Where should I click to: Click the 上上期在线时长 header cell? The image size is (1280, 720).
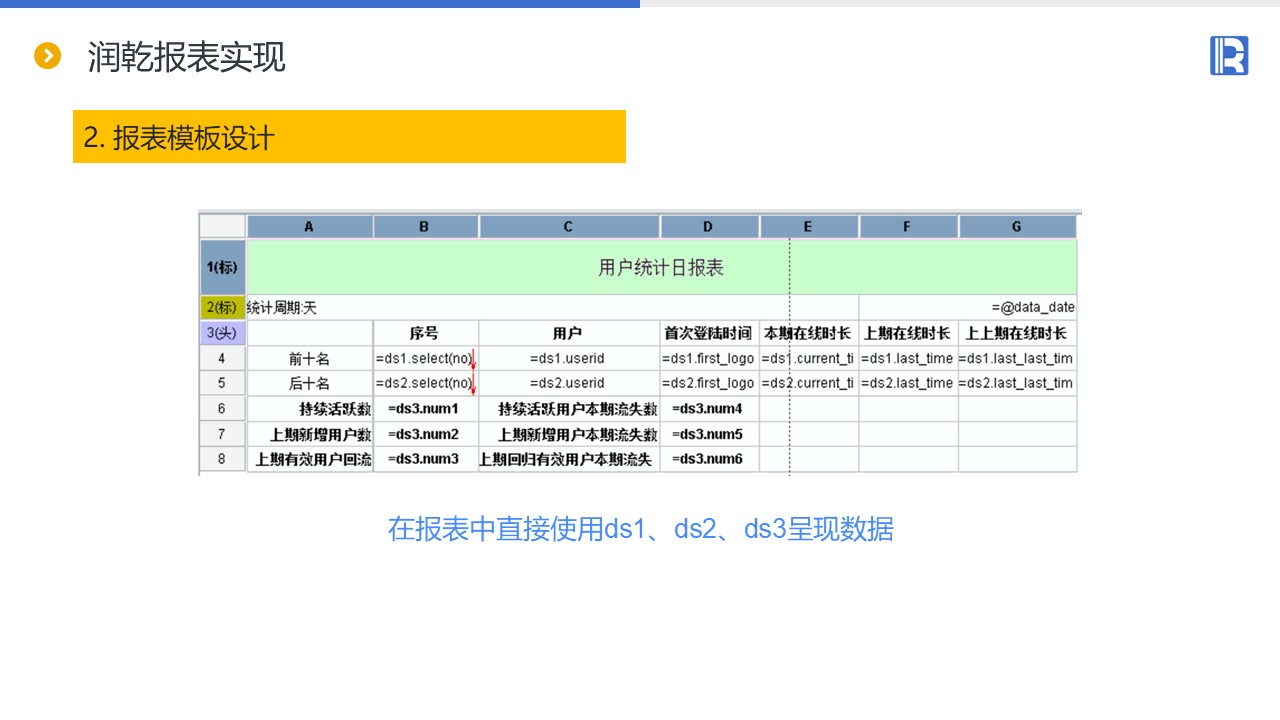coord(1017,333)
